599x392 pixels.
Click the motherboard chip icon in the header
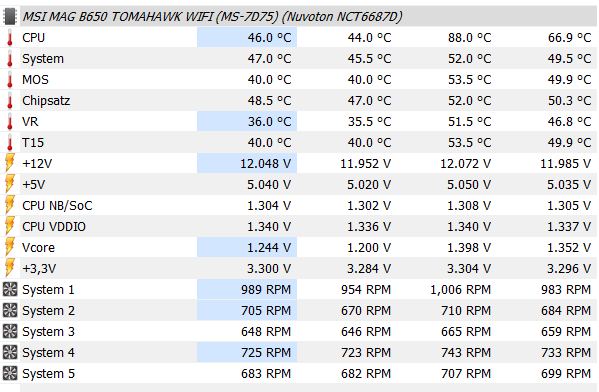pos(10,16)
